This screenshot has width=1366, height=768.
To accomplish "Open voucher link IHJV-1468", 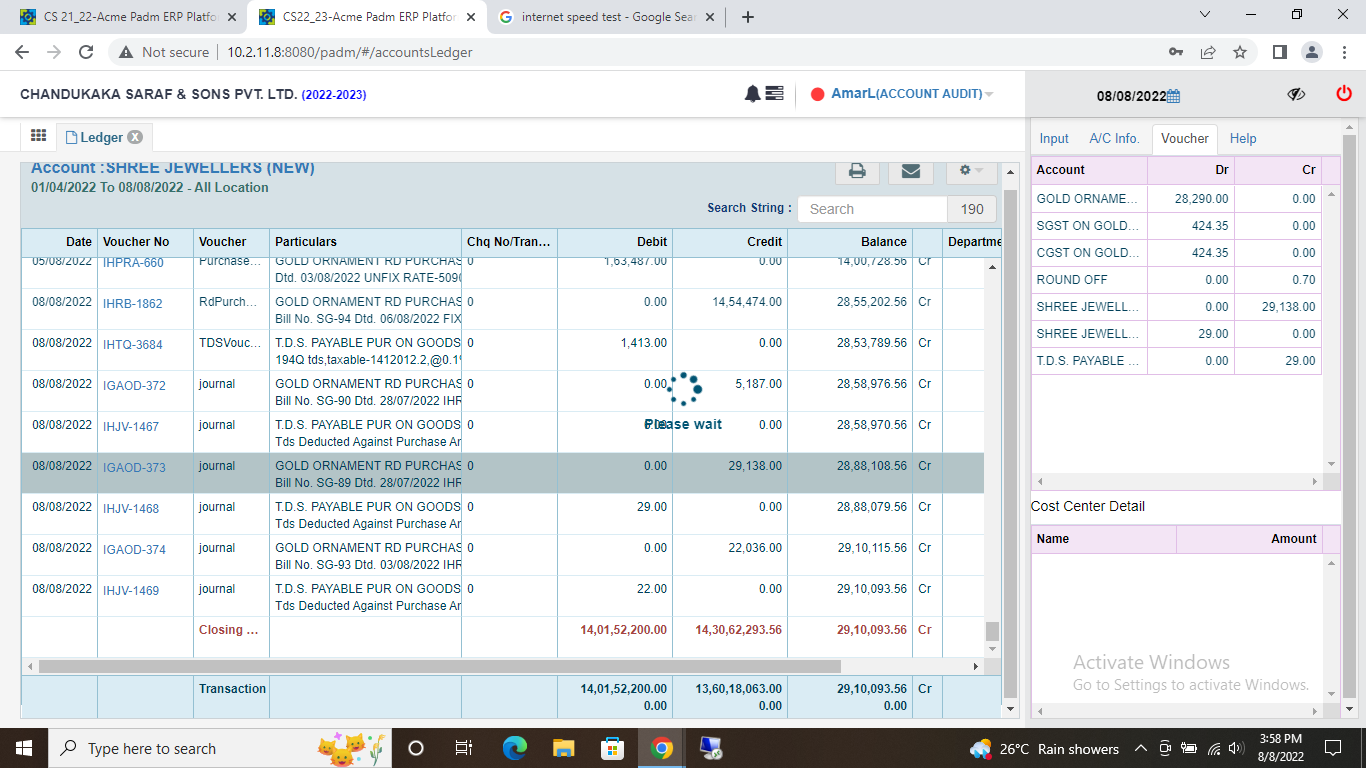I will coord(131,508).
